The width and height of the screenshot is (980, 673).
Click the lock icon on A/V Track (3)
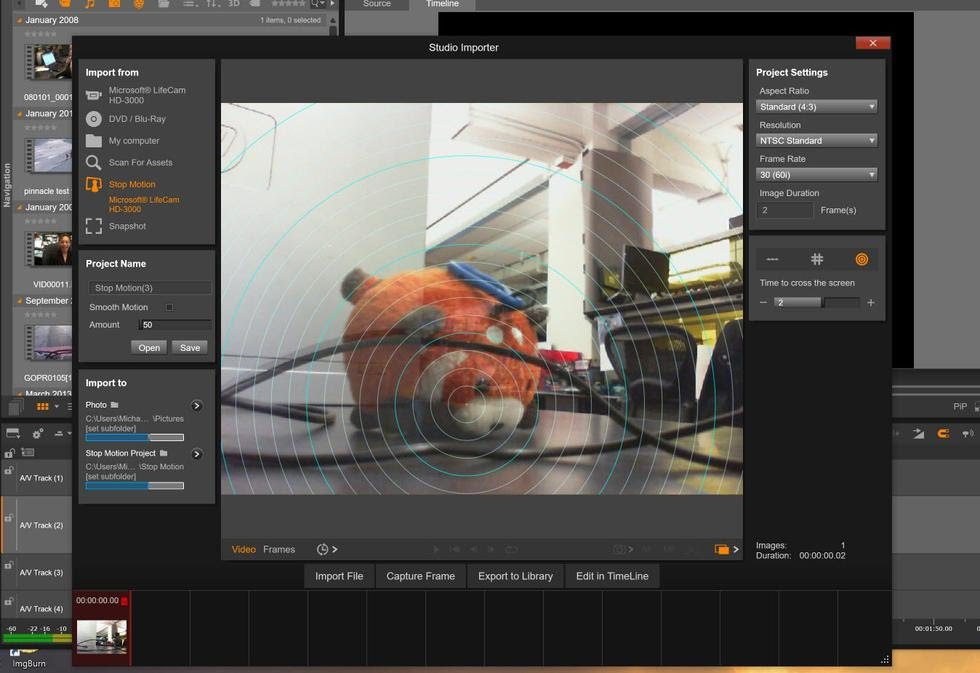[x=9, y=566]
